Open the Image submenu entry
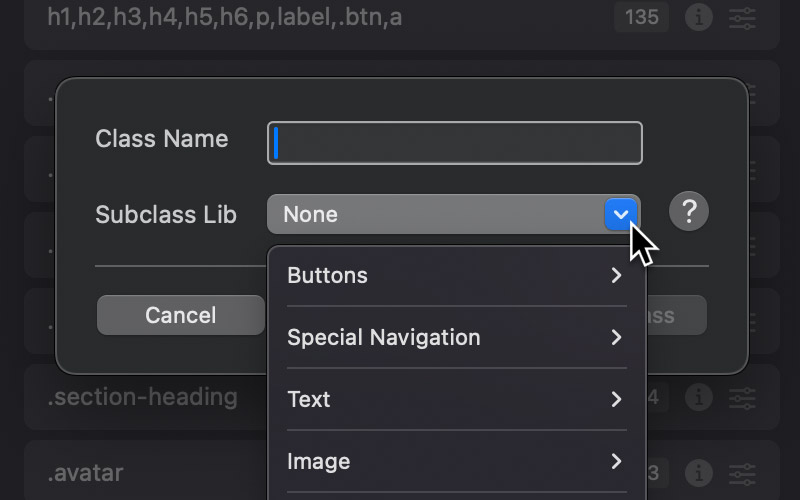This screenshot has width=800, height=500. [457, 461]
